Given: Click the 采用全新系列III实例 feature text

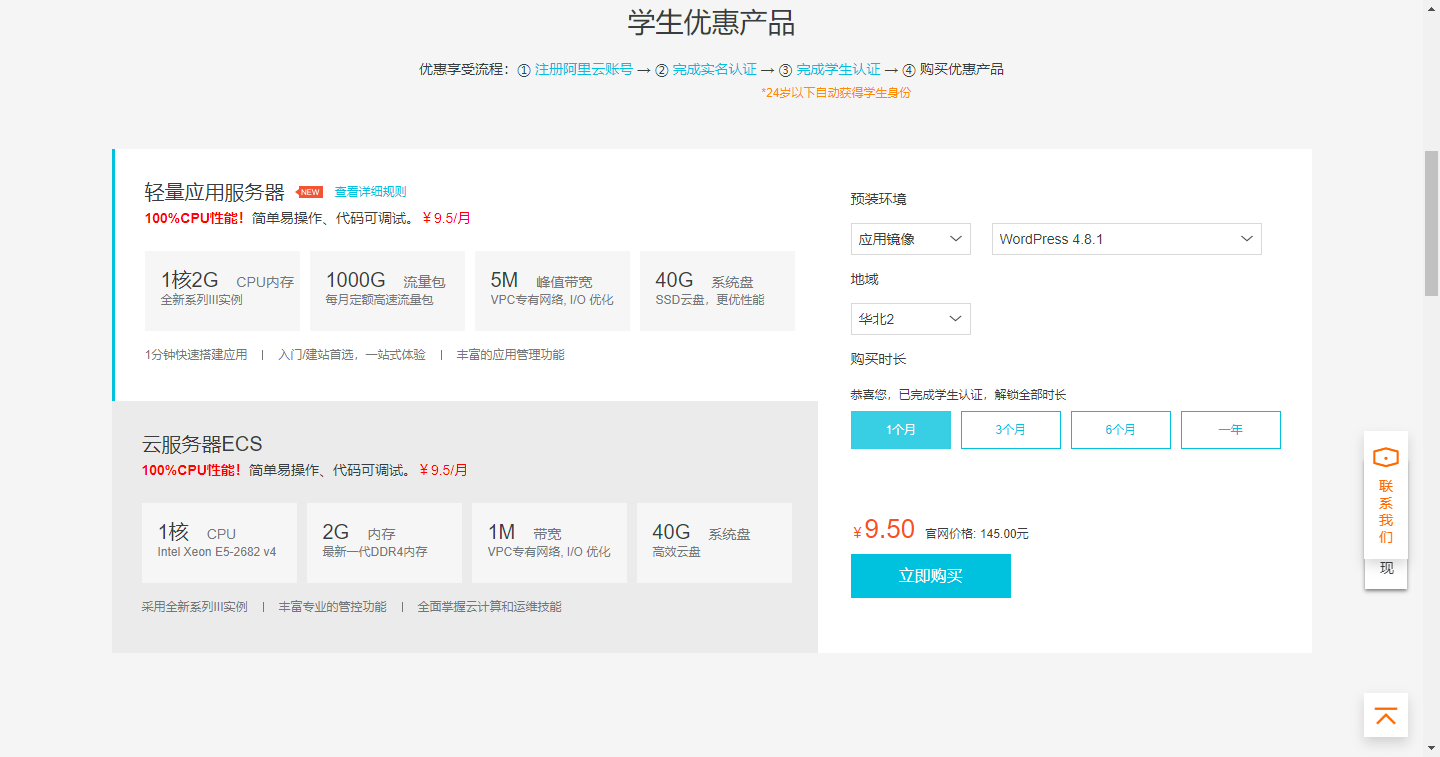Looking at the screenshot, I should point(195,607).
